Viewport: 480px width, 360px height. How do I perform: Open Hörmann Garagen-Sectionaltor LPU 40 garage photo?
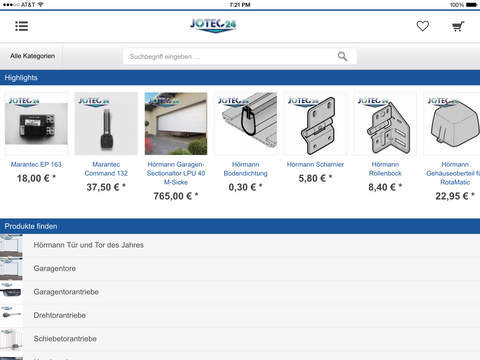(x=176, y=124)
